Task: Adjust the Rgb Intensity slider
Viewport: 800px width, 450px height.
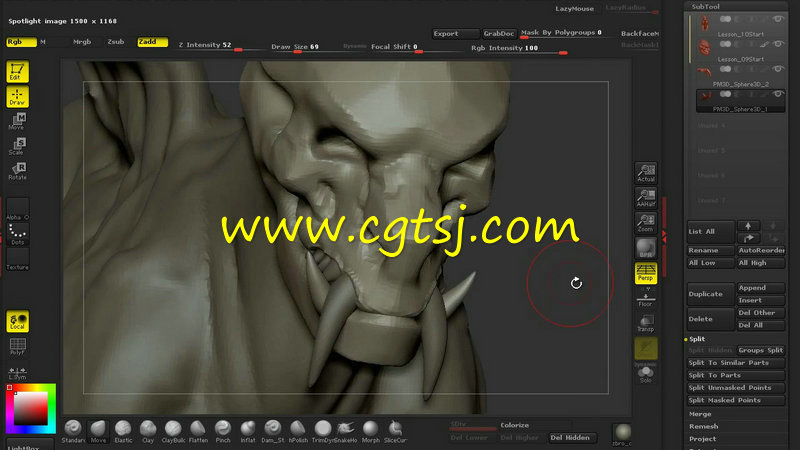Action: point(518,48)
